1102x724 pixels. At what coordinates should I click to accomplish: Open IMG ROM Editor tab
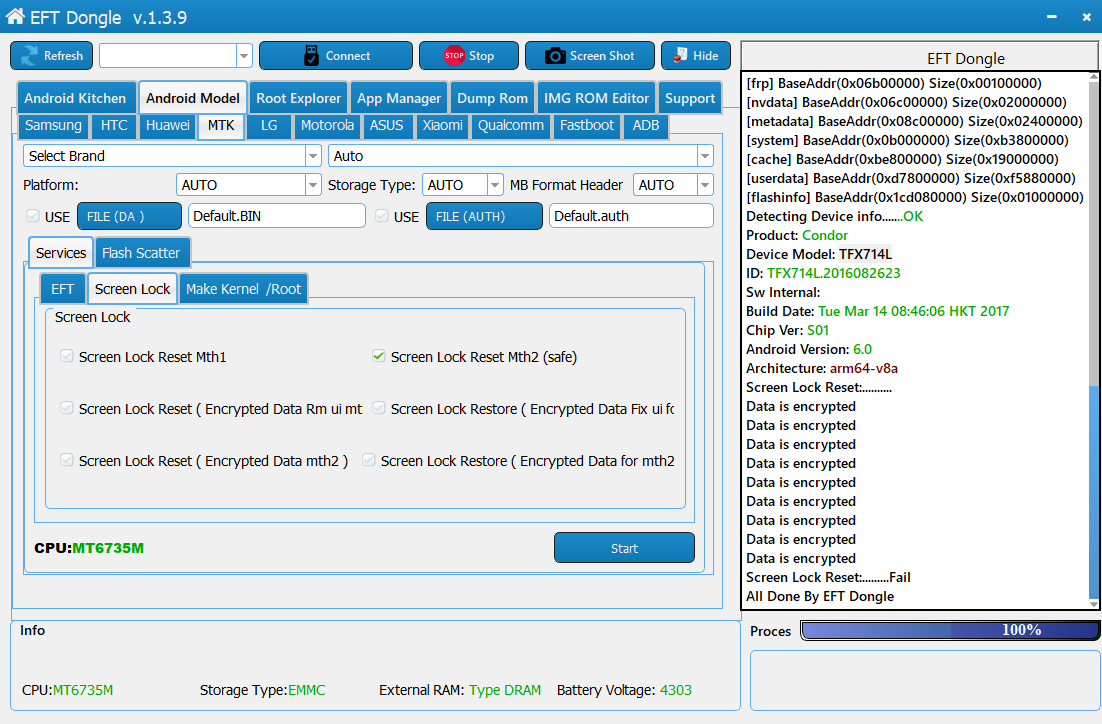596,98
